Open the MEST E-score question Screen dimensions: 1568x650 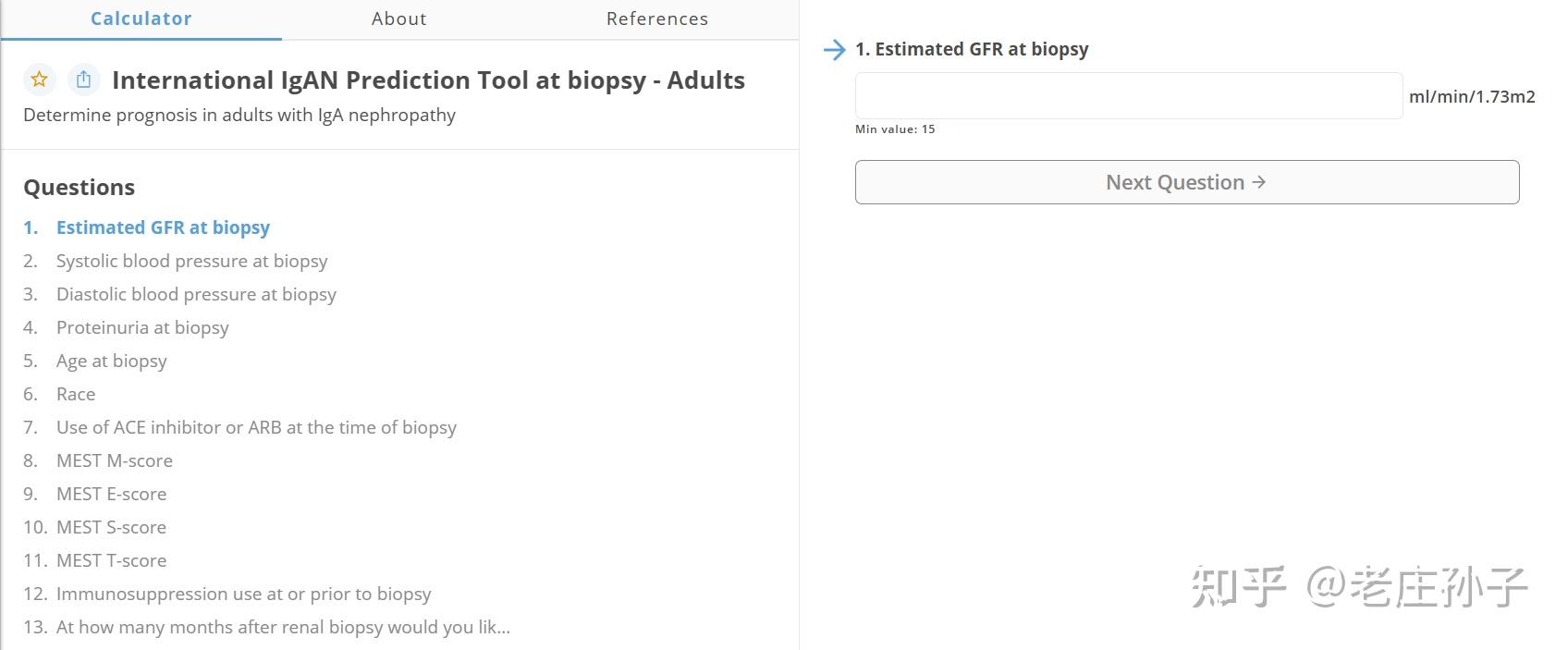click(112, 494)
